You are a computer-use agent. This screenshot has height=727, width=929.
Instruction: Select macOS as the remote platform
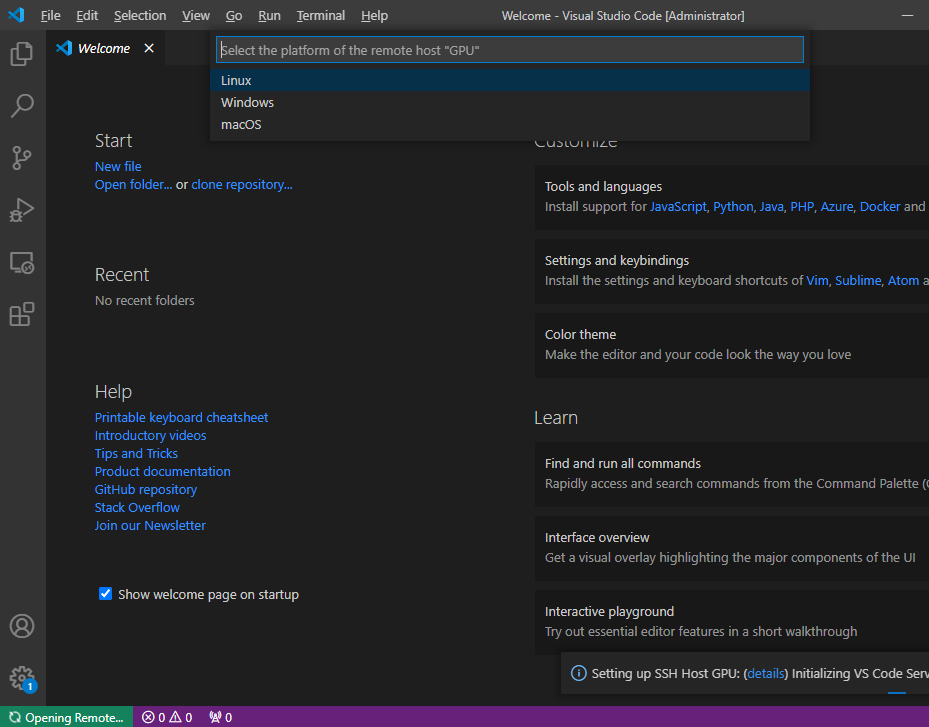(x=510, y=124)
